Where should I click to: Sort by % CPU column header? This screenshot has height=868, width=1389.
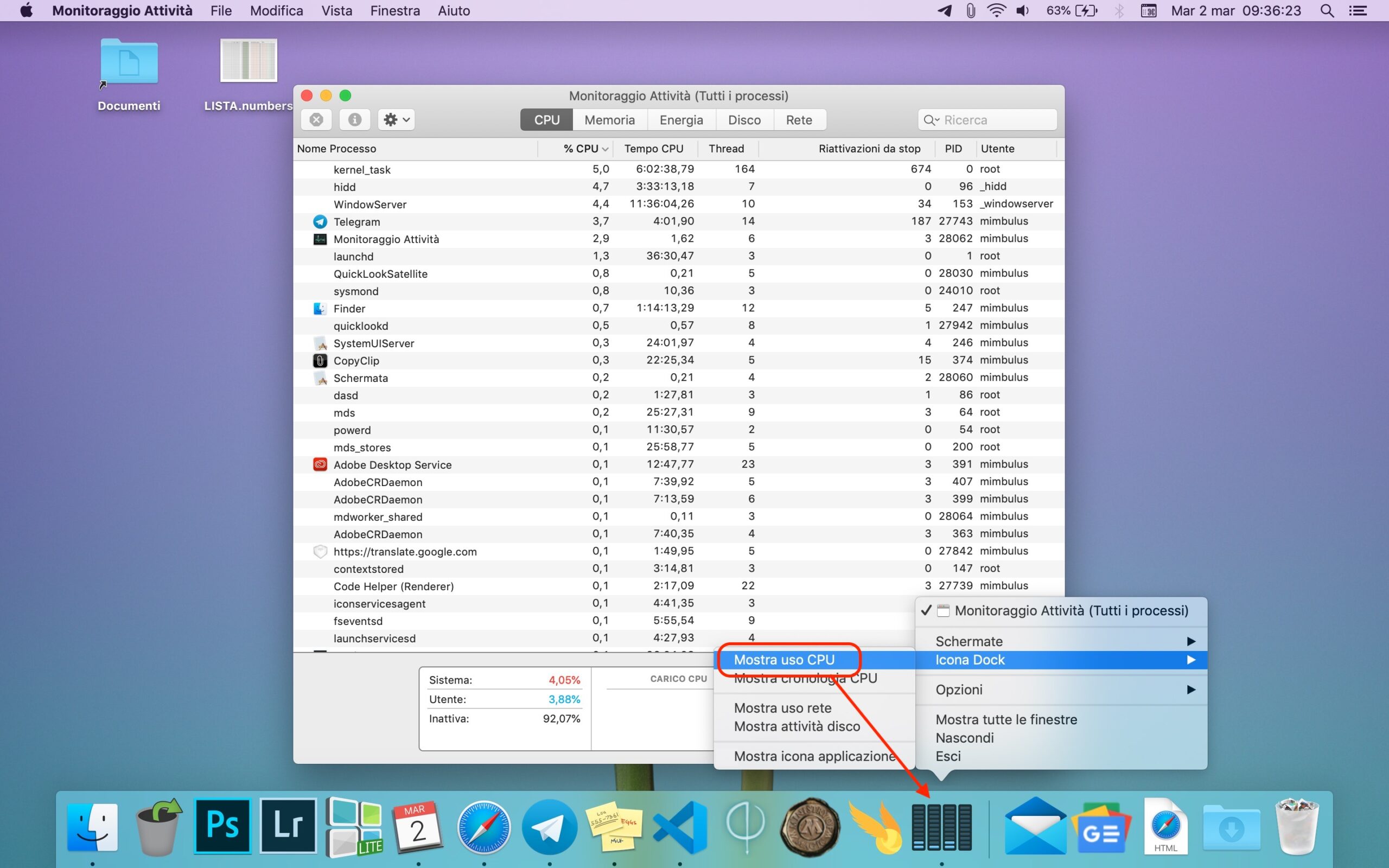coord(581,149)
